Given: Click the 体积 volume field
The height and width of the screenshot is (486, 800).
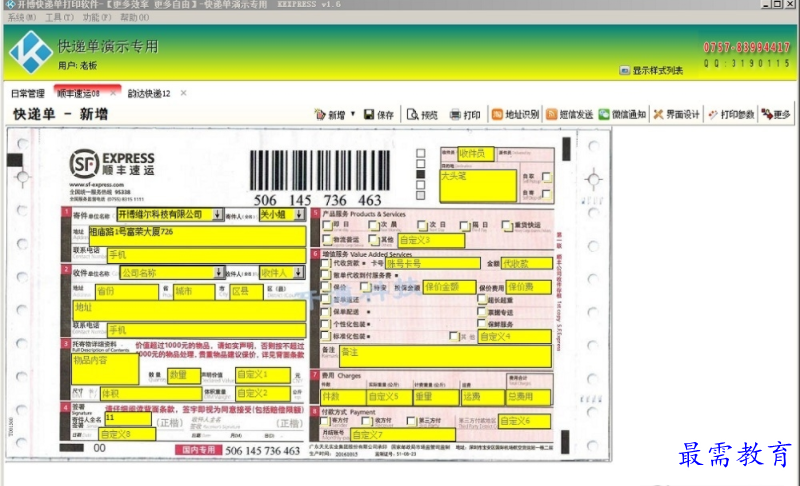Looking at the screenshot, I should coord(151,394).
